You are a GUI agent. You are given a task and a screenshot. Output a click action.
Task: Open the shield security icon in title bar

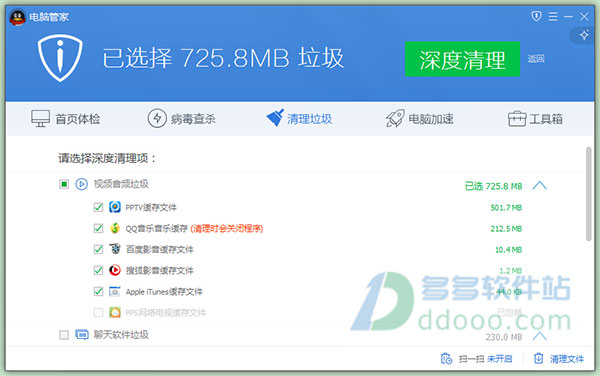click(536, 16)
